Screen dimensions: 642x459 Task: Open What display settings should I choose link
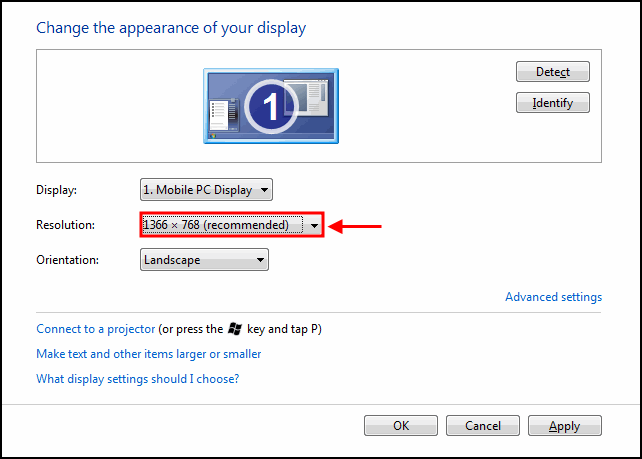click(137, 379)
